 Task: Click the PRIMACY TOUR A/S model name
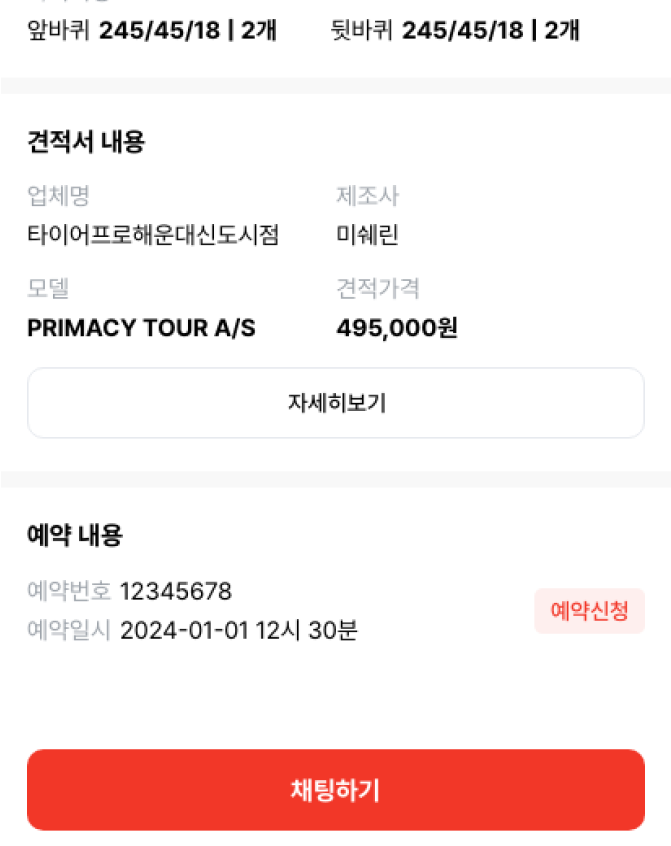[x=141, y=328]
